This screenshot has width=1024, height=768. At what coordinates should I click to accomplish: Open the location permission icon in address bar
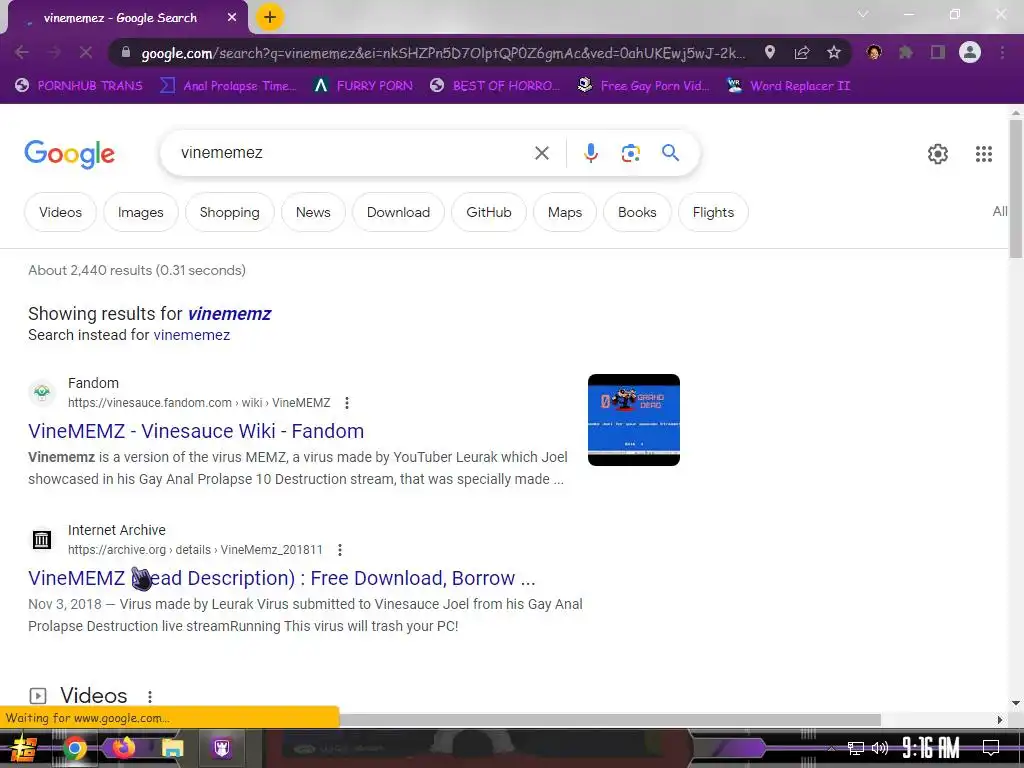click(x=770, y=52)
